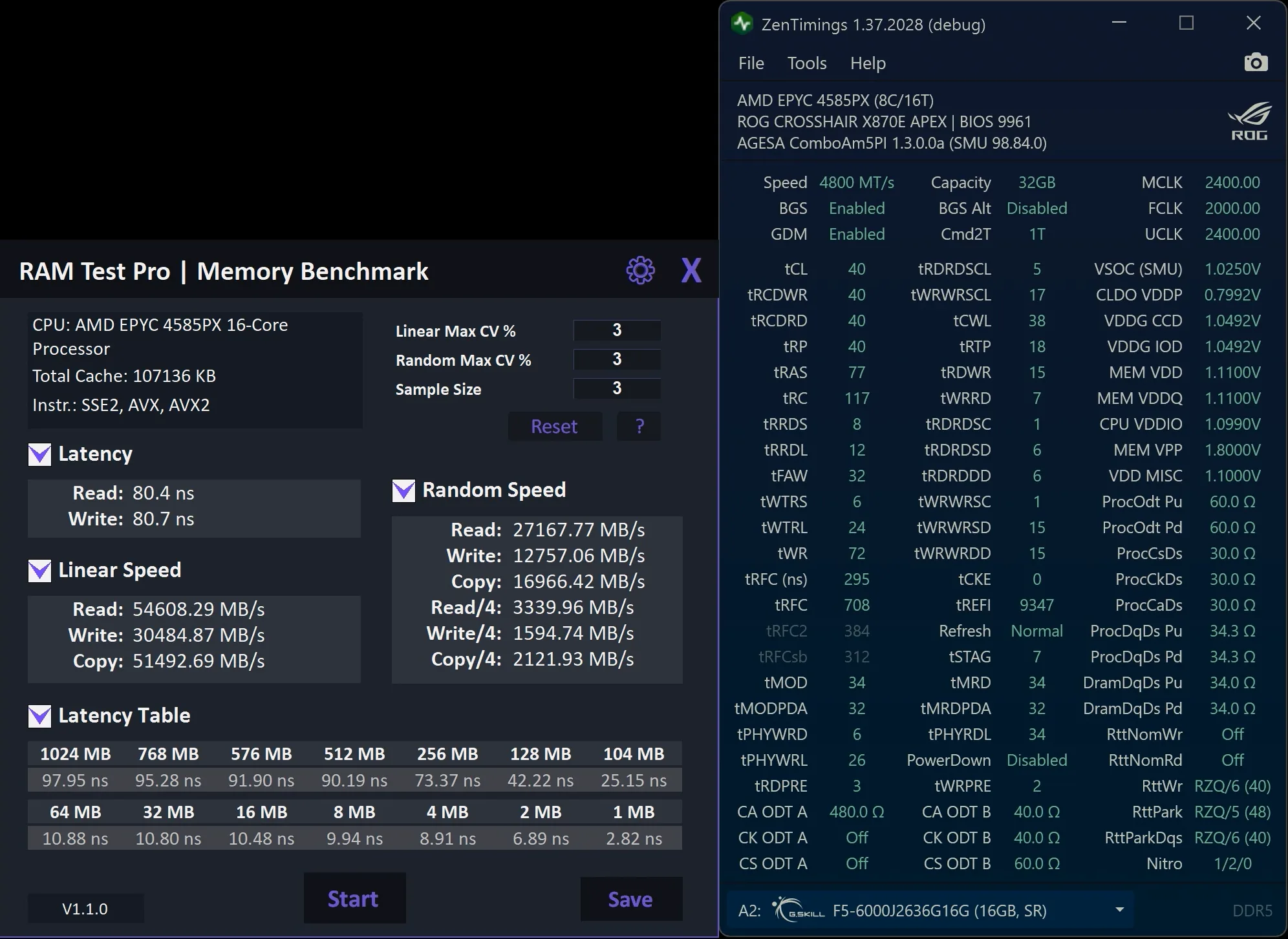Click the Cmd2T value 1T
1288x939 pixels.
(1036, 235)
